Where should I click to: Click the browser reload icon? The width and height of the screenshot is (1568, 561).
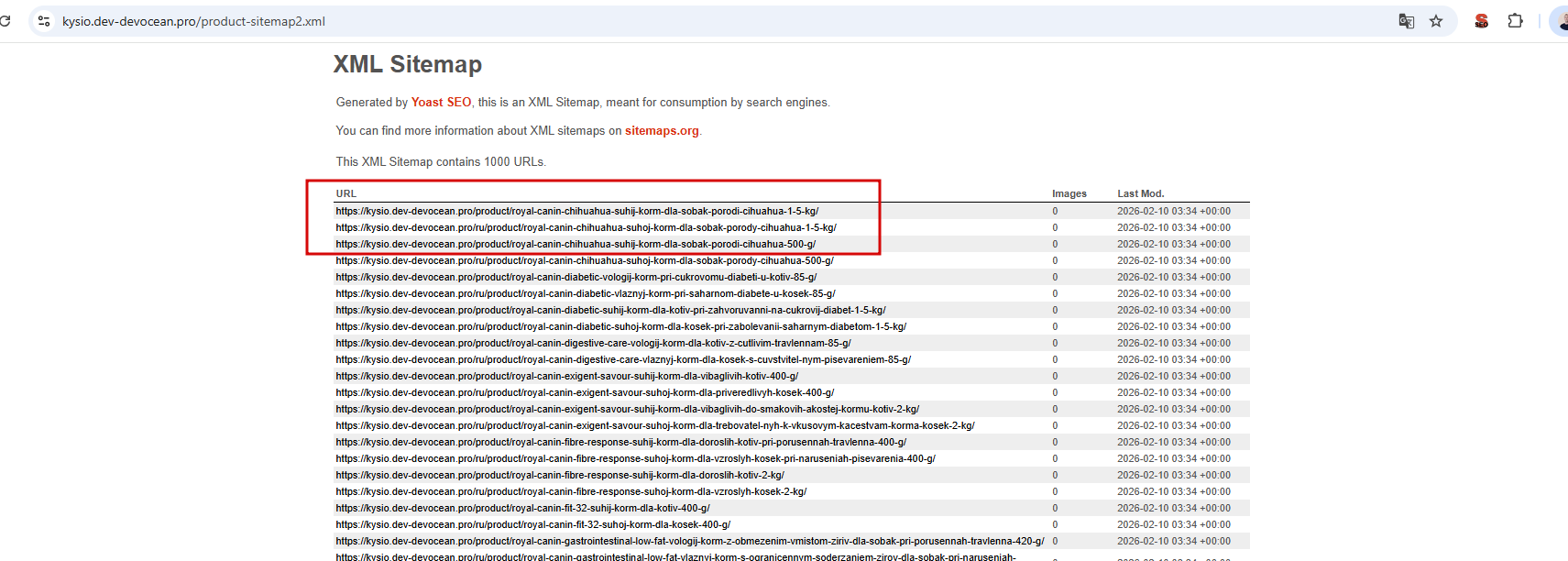click(5, 21)
